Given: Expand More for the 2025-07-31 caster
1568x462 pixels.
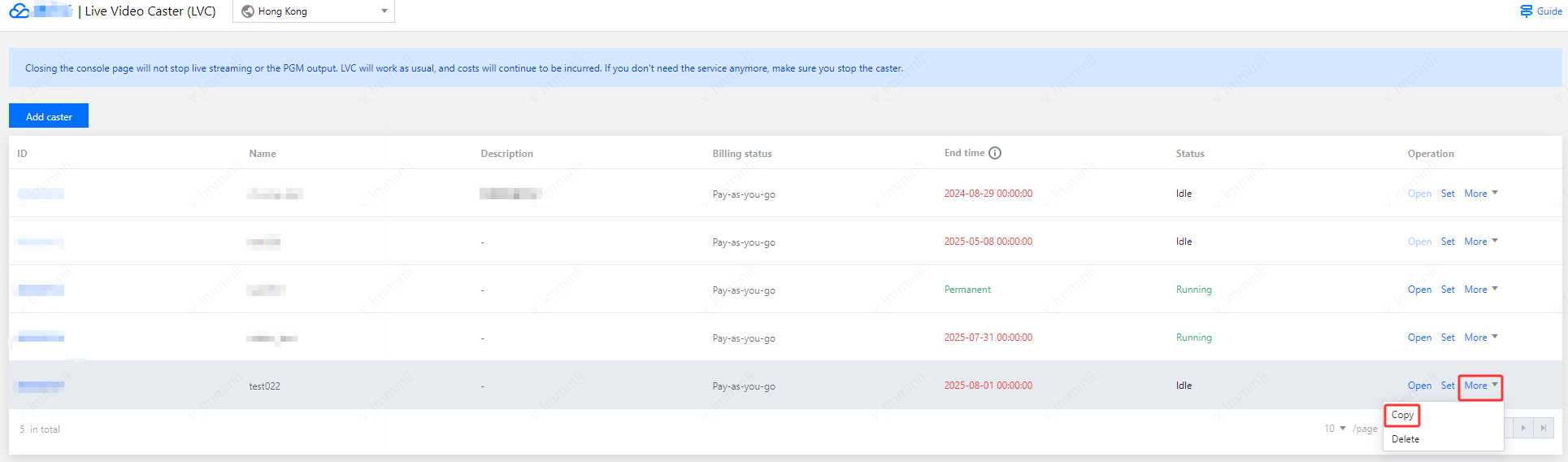Looking at the screenshot, I should 1480,338.
